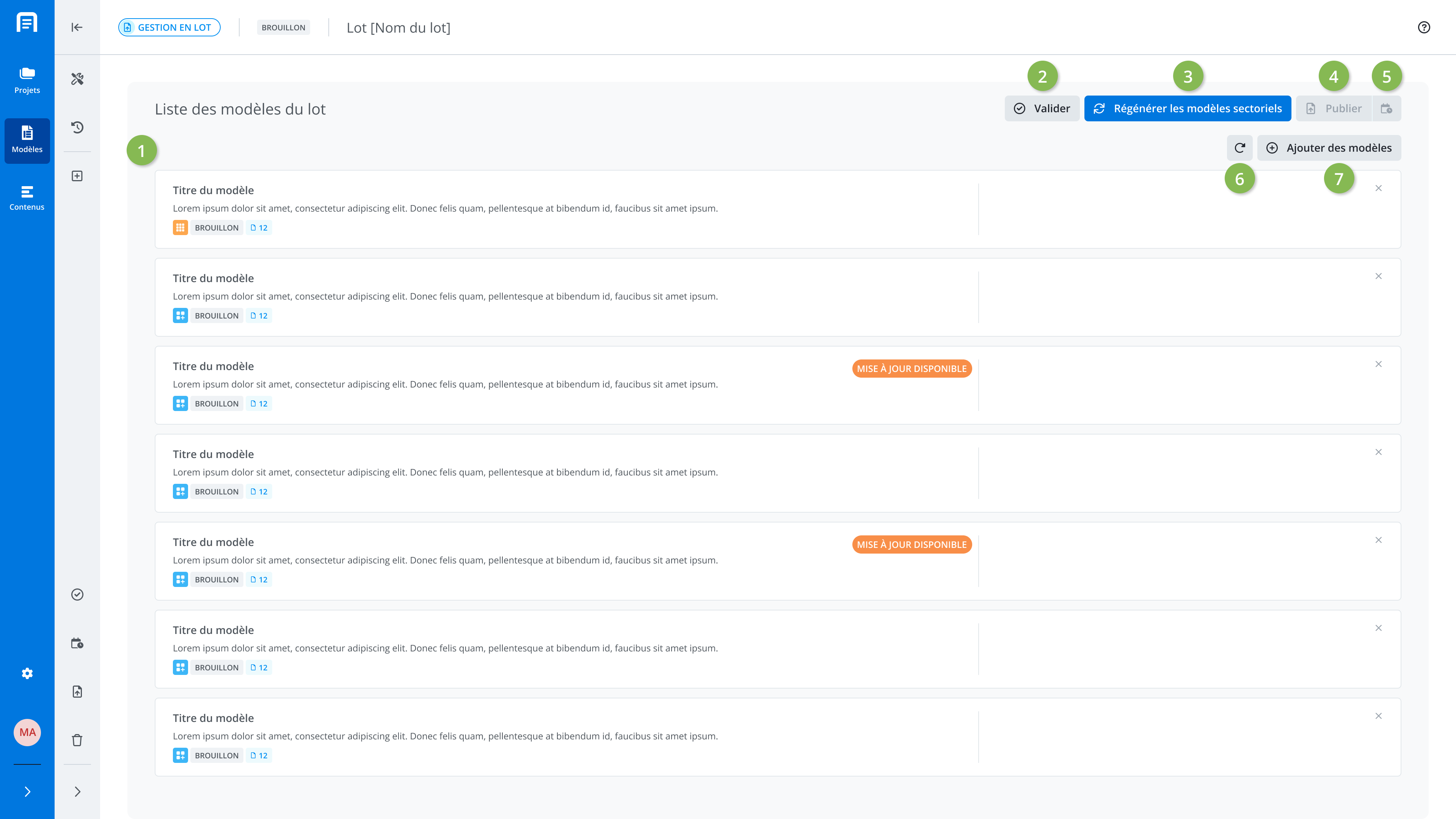Screen dimensions: 1456x819
Task: Click the sidebar publish file icon
Action: pyautogui.click(x=77, y=692)
